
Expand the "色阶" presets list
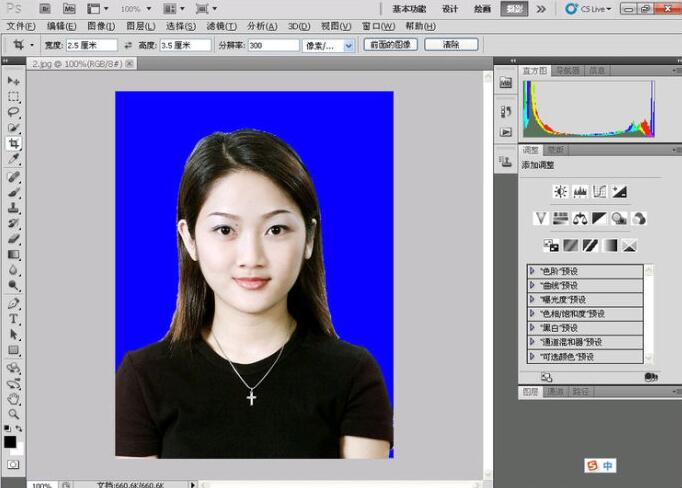coord(532,271)
